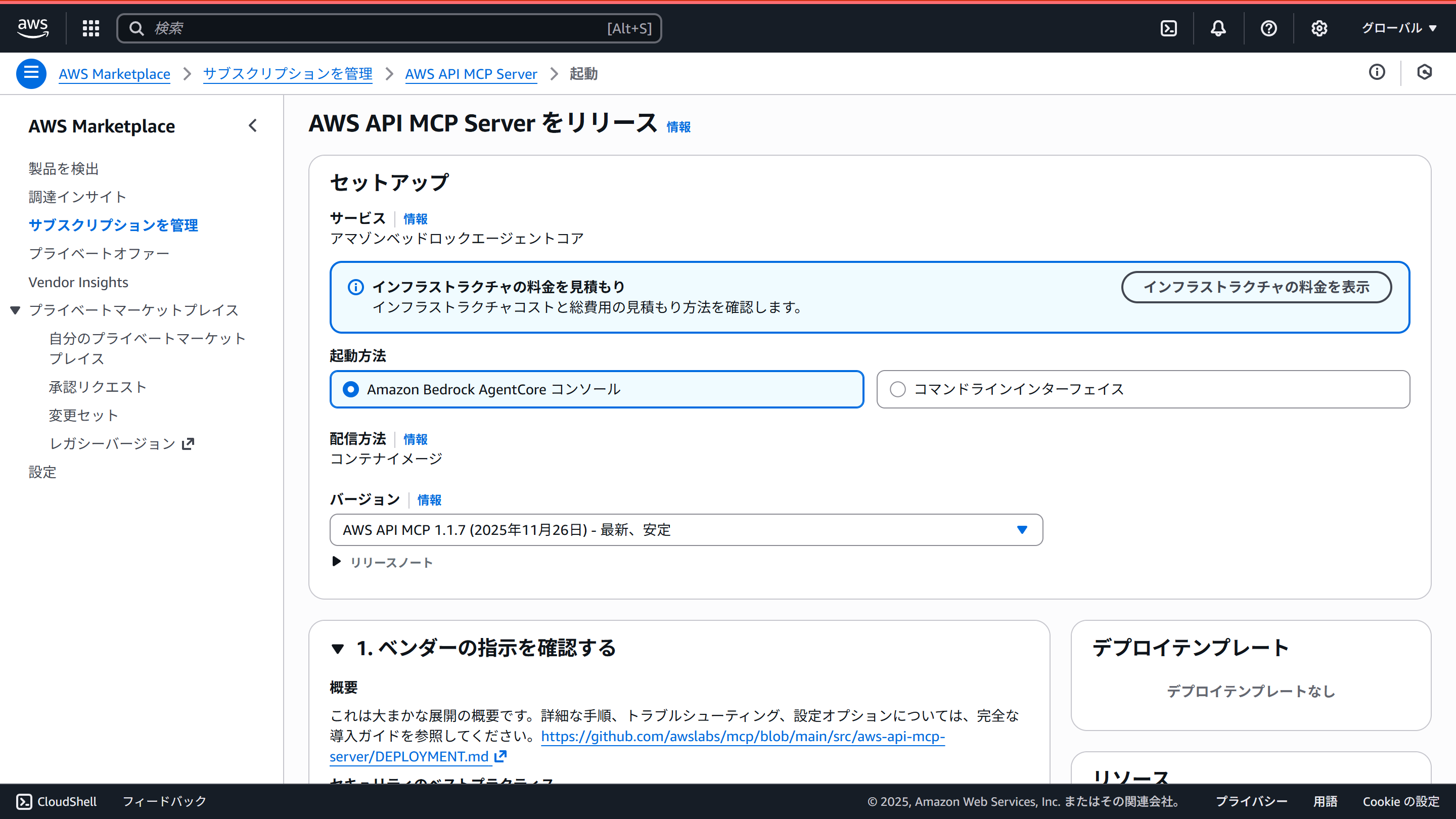Open the hamburger navigation menu
This screenshot has width=1456, height=819.
tap(31, 73)
